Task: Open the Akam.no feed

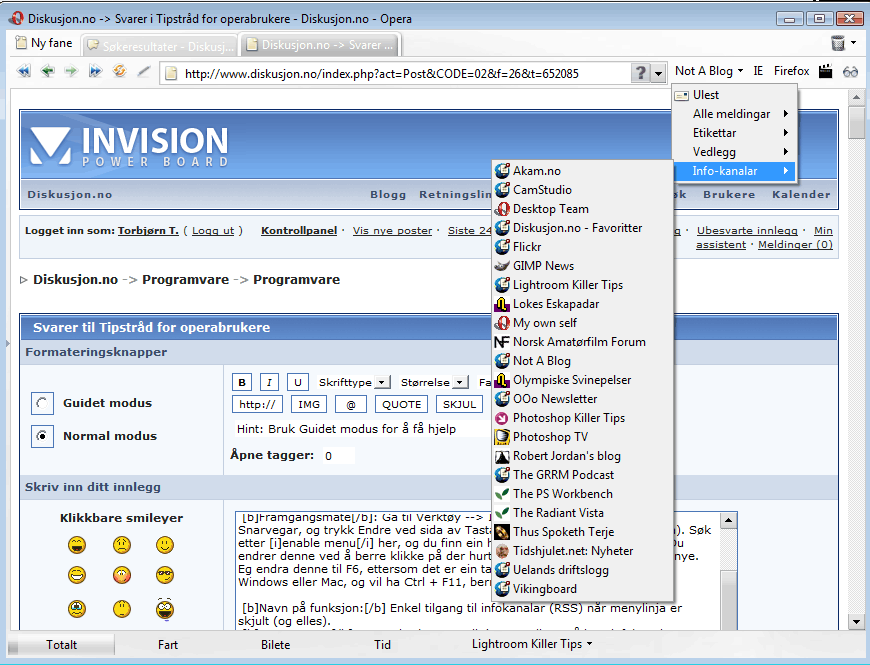Action: [583, 171]
